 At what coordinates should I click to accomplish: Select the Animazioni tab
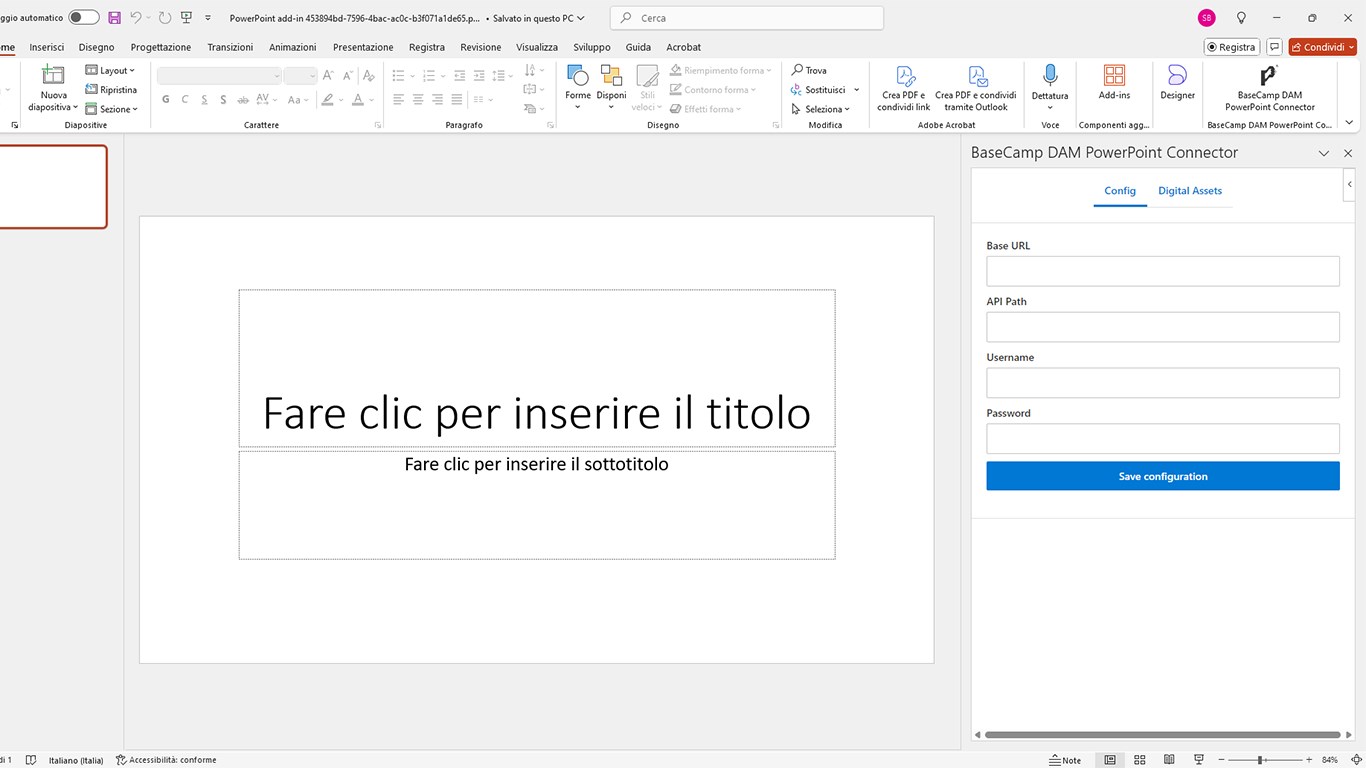click(x=293, y=47)
